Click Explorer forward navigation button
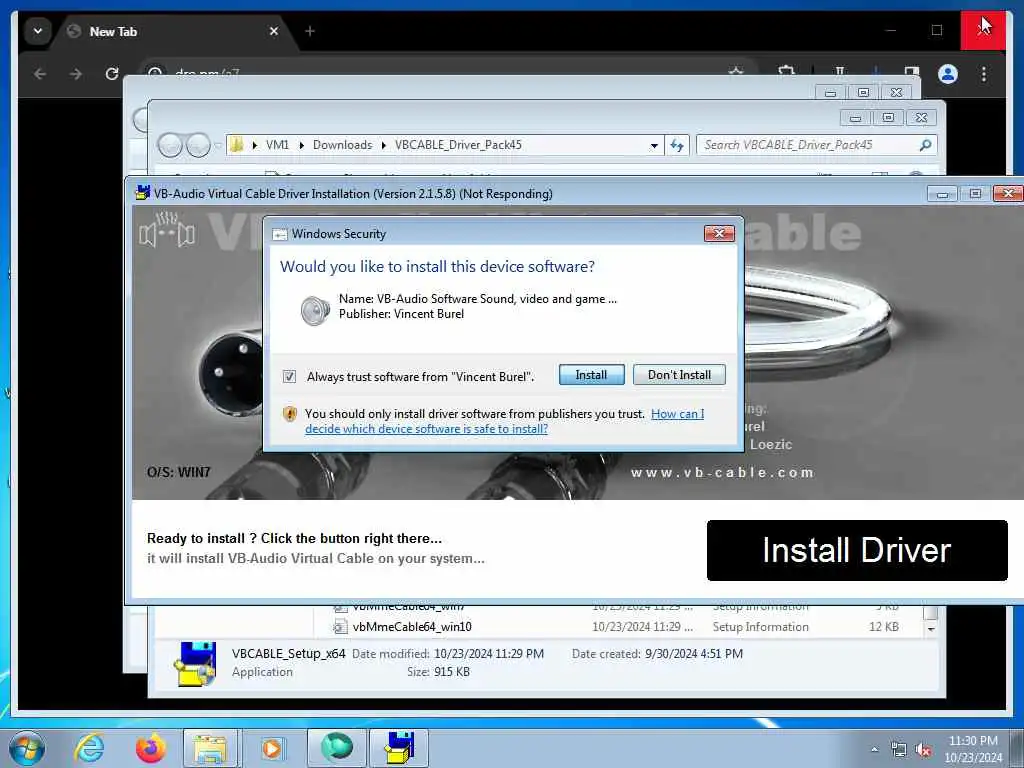 point(198,144)
